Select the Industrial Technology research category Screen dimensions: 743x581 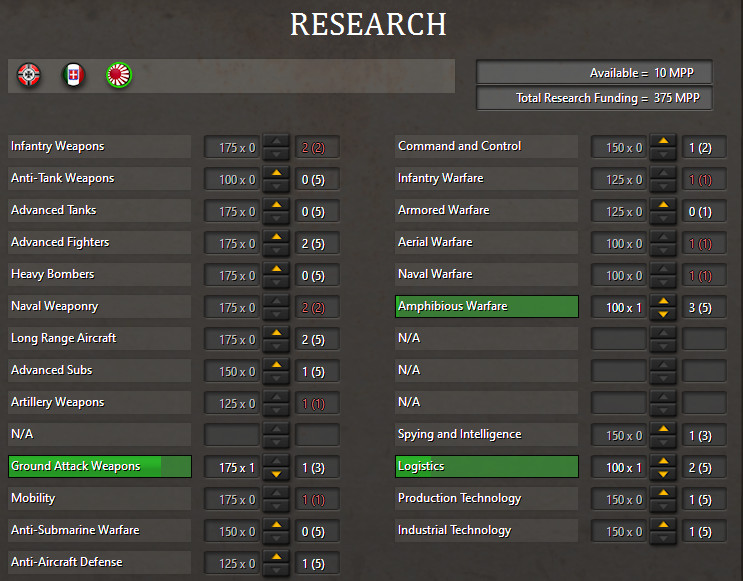(487, 530)
